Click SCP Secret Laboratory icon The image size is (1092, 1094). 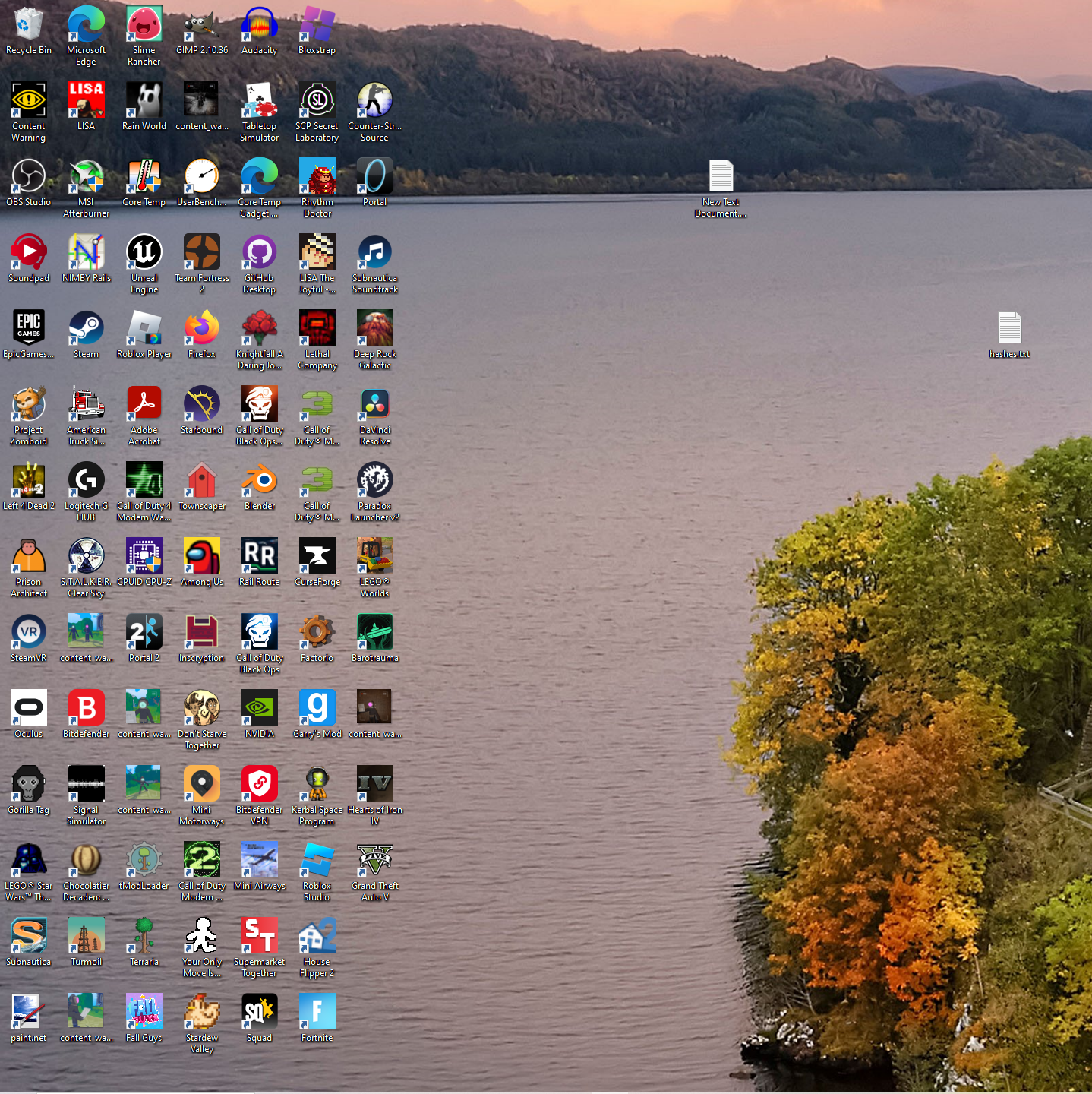(317, 100)
